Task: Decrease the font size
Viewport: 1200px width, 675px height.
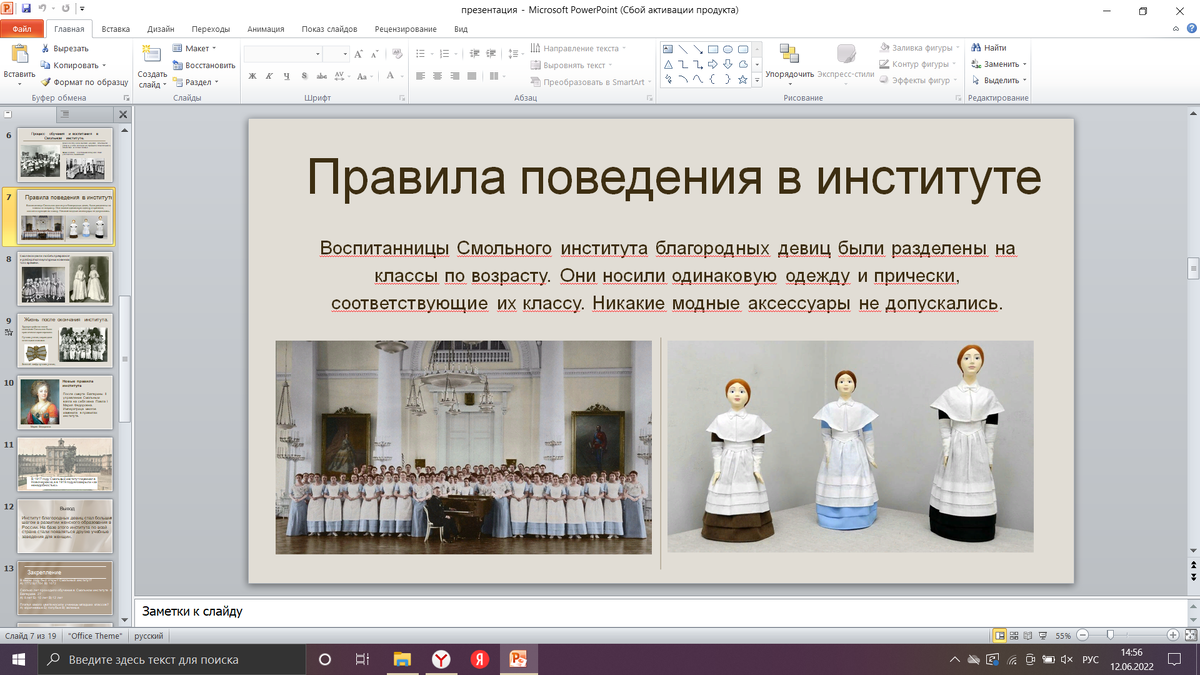Action: [x=374, y=52]
